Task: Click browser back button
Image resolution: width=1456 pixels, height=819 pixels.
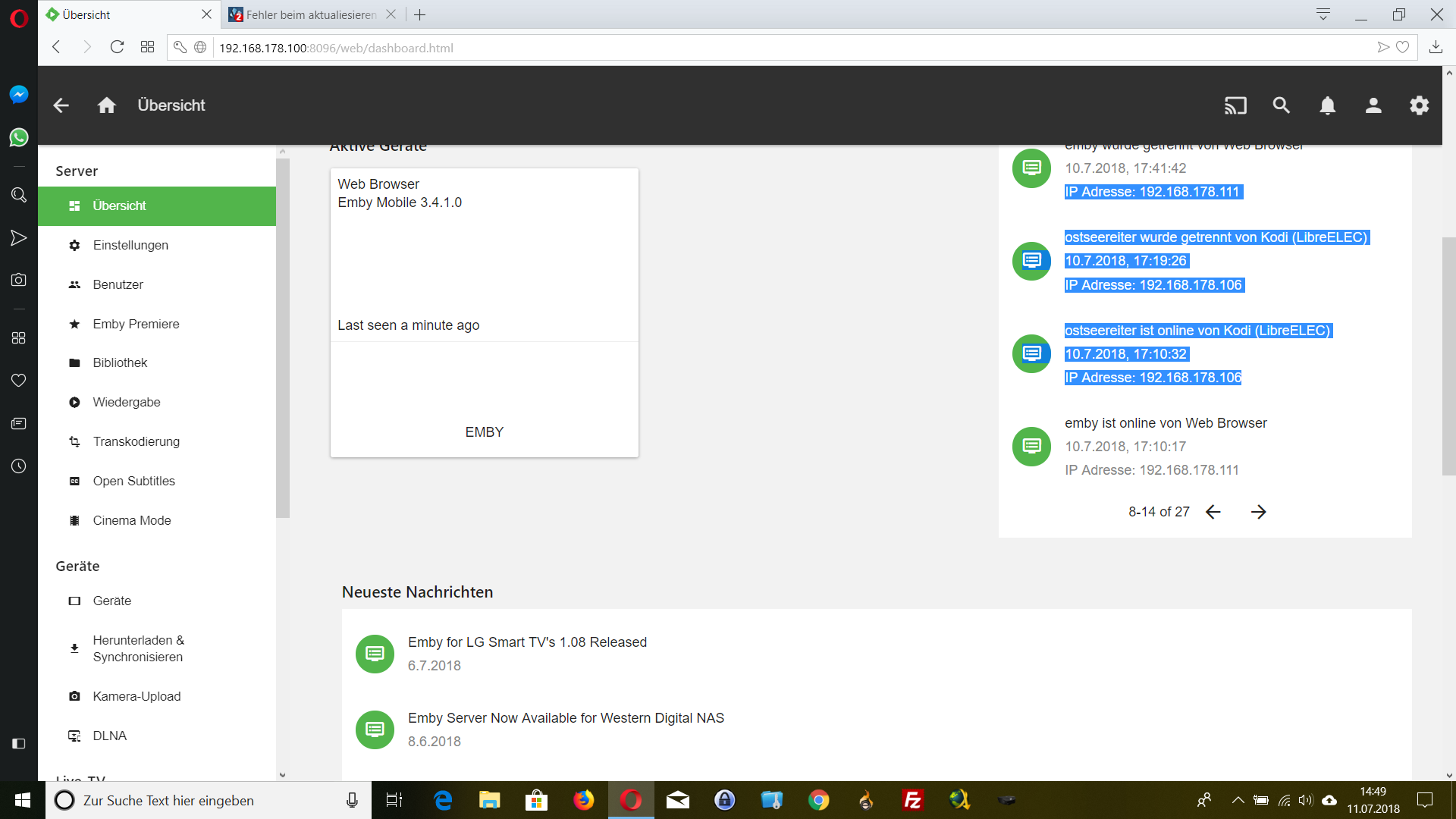Action: click(x=56, y=47)
